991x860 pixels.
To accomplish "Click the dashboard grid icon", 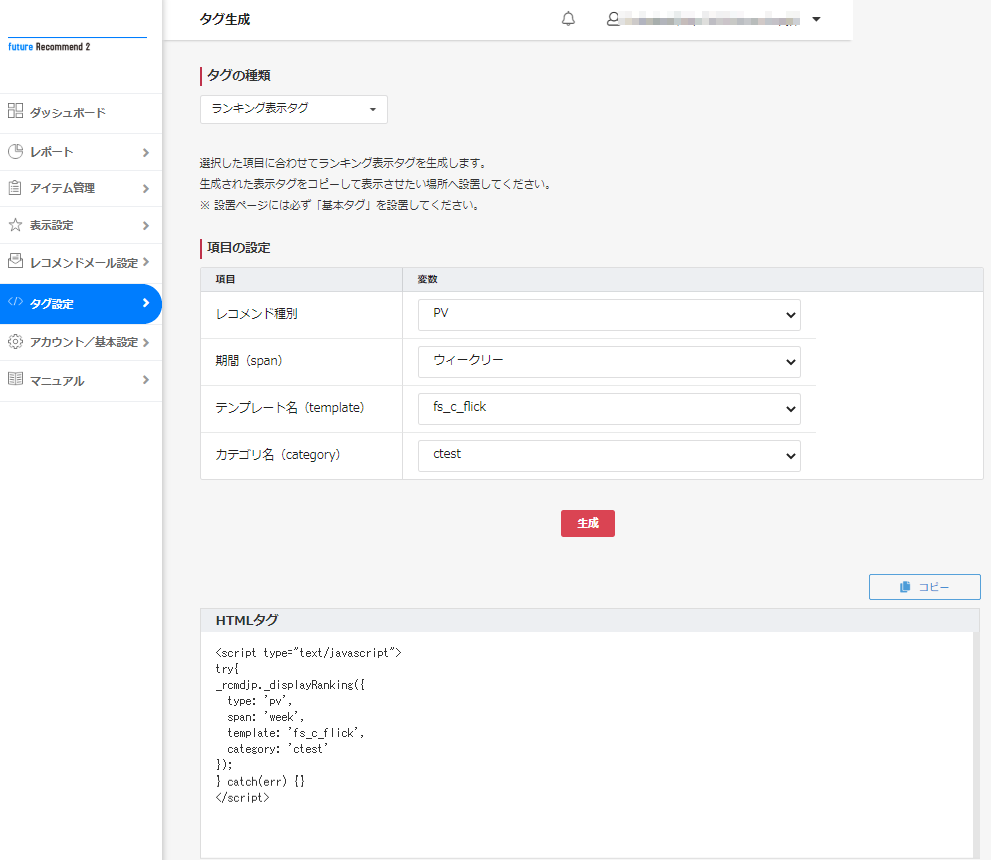I will pyautogui.click(x=15, y=111).
